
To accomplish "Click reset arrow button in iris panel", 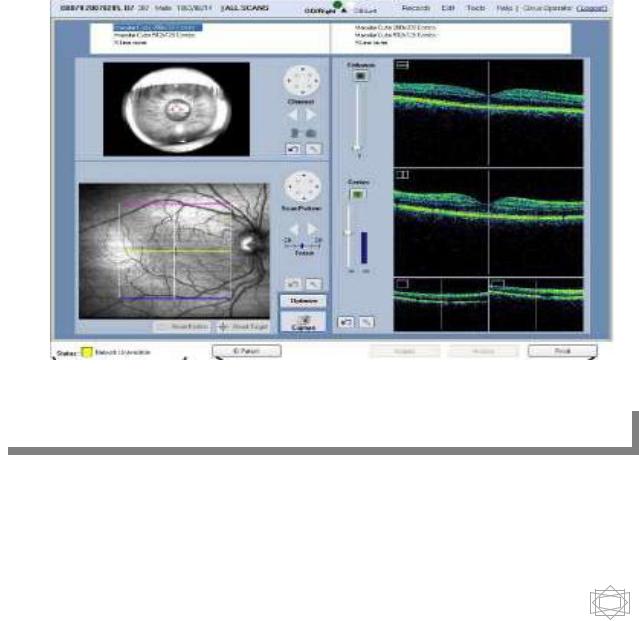I will click(x=293, y=149).
